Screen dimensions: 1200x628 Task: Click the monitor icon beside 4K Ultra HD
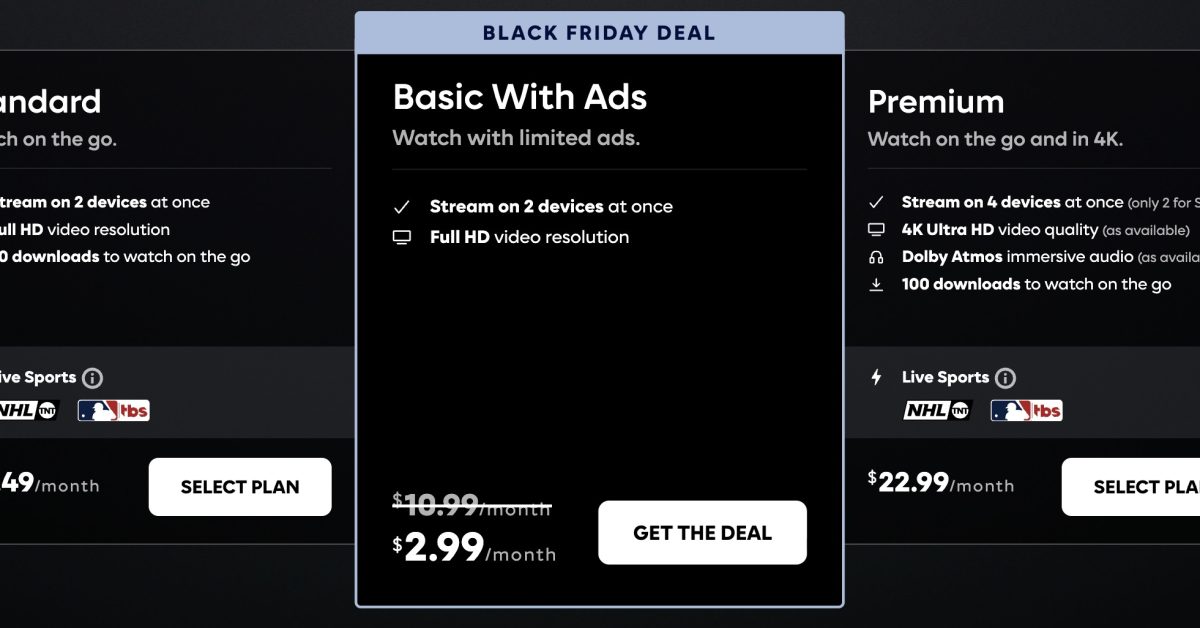pyautogui.click(x=877, y=230)
